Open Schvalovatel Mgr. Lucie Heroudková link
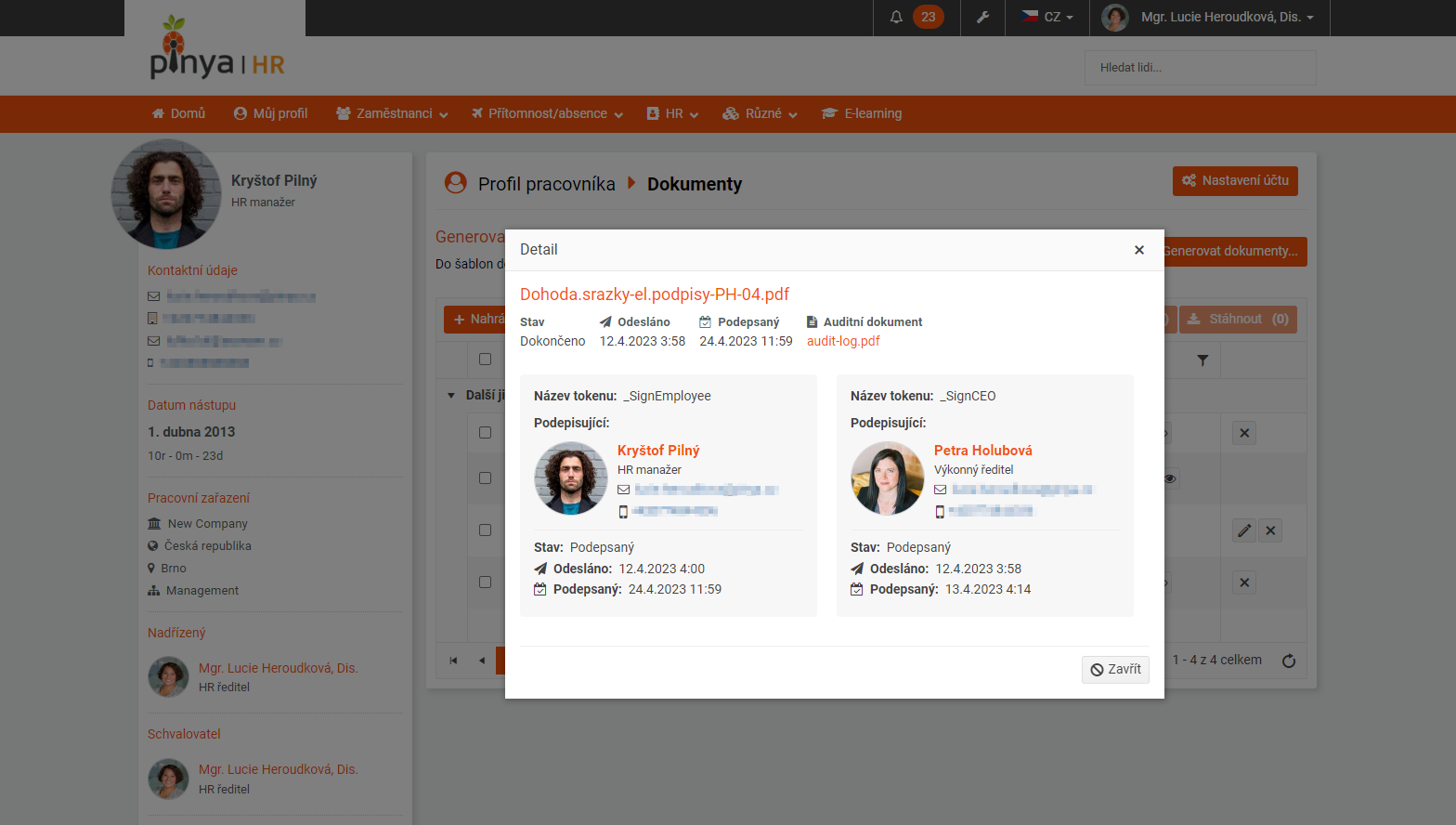Screen dimensions: 1456x825 [x=279, y=769]
